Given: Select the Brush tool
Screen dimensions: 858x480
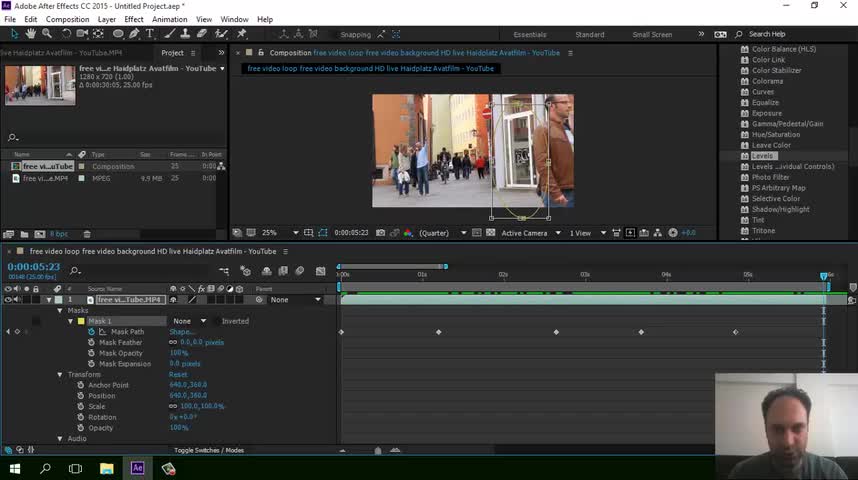Looking at the screenshot, I should pos(170,34).
